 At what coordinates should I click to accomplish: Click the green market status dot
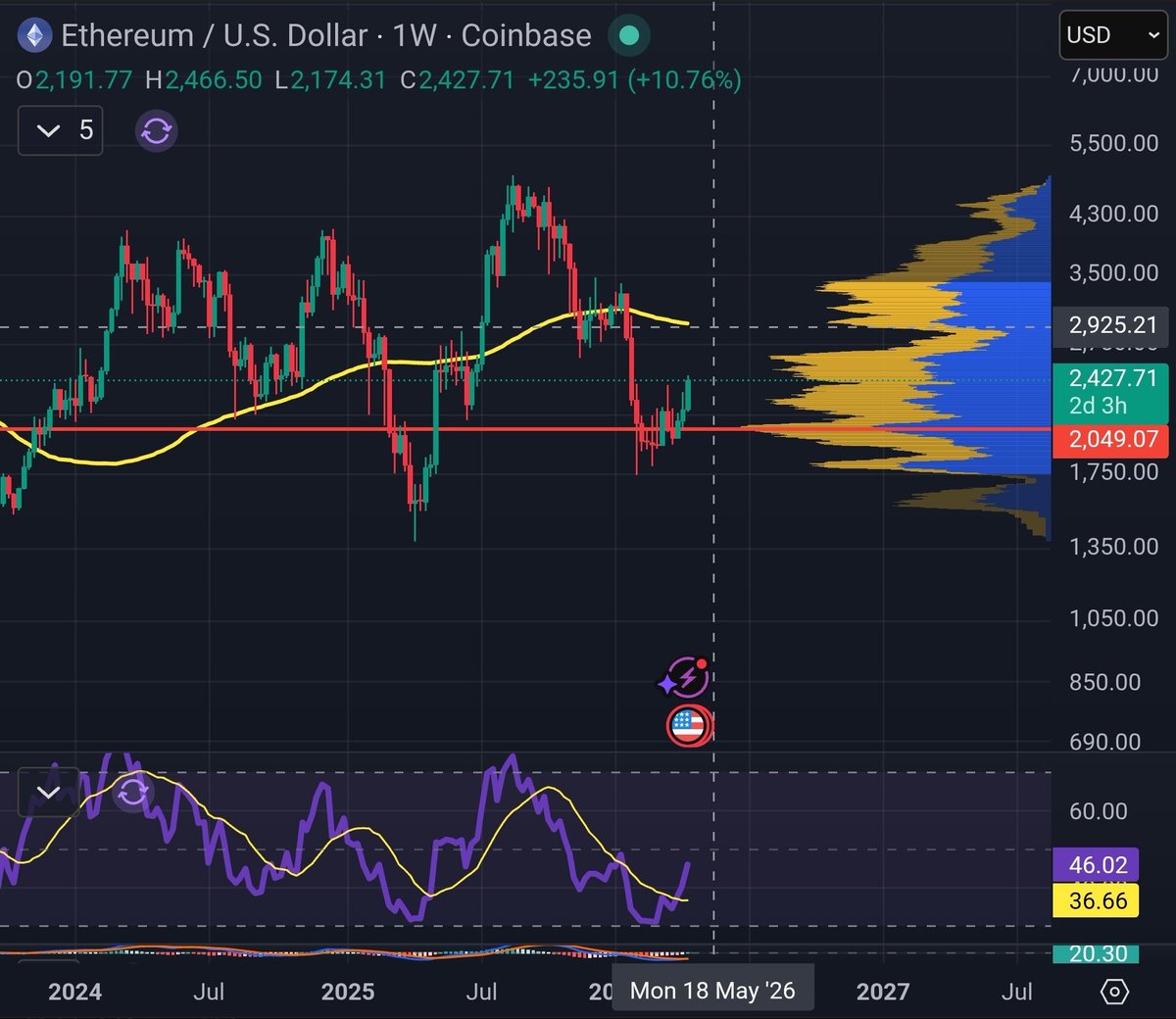pos(629,36)
